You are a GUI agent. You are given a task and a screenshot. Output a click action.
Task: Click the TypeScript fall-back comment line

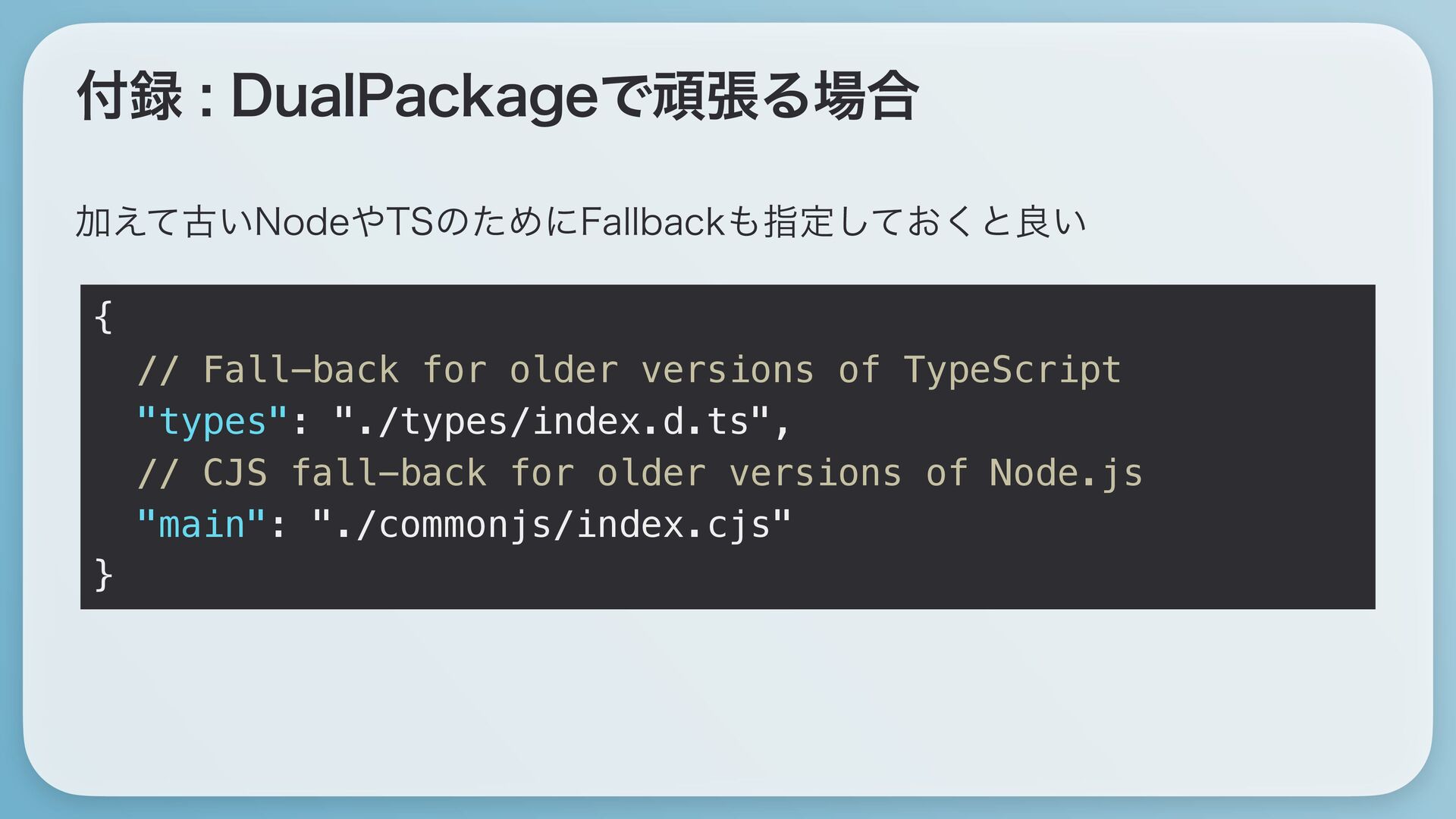pyautogui.click(x=629, y=370)
